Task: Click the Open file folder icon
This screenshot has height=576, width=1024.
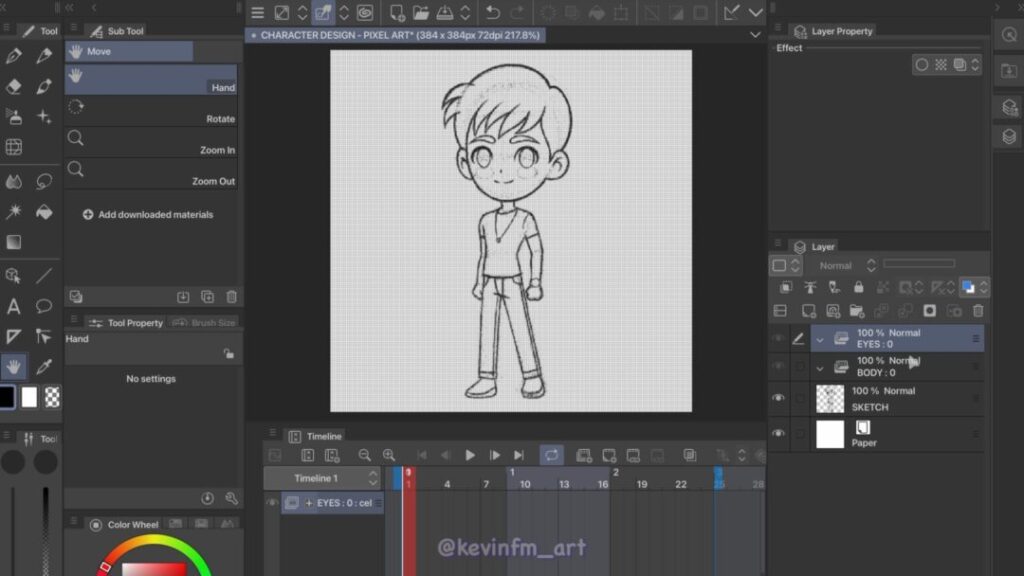Action: point(421,13)
